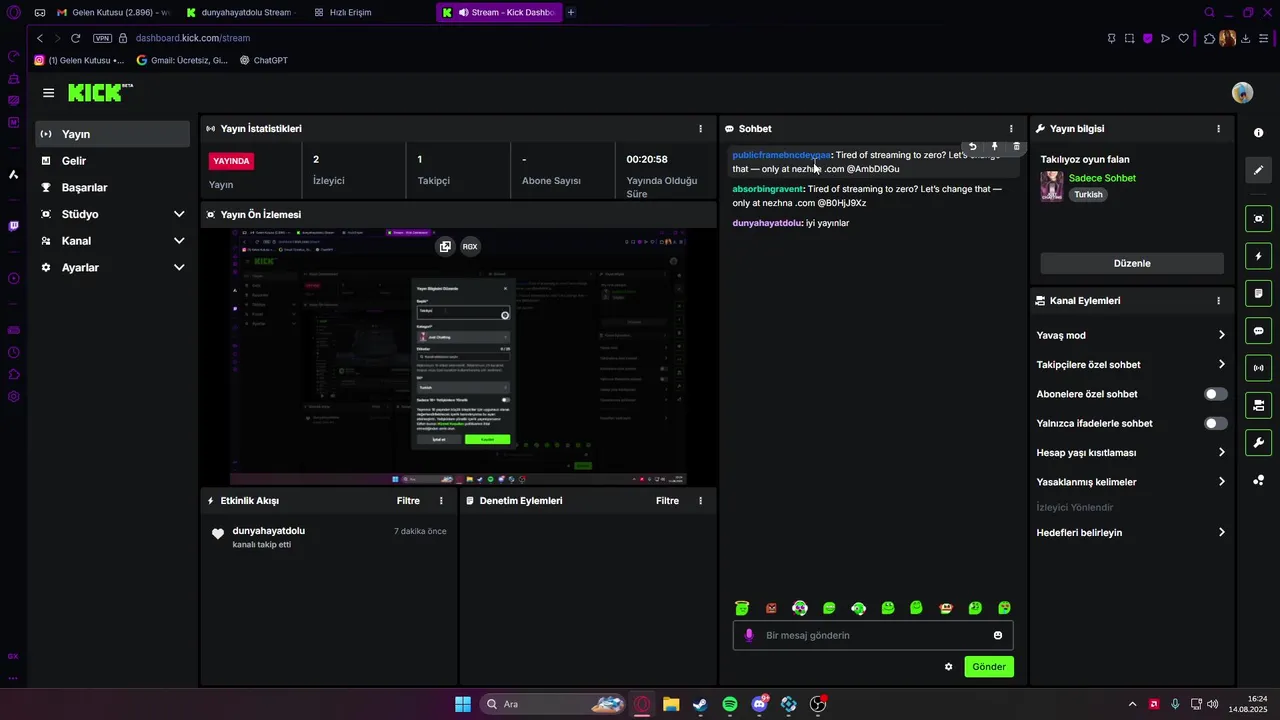Click the absorbingravent username in chat
Screen dimensions: 1280x720
[767, 189]
